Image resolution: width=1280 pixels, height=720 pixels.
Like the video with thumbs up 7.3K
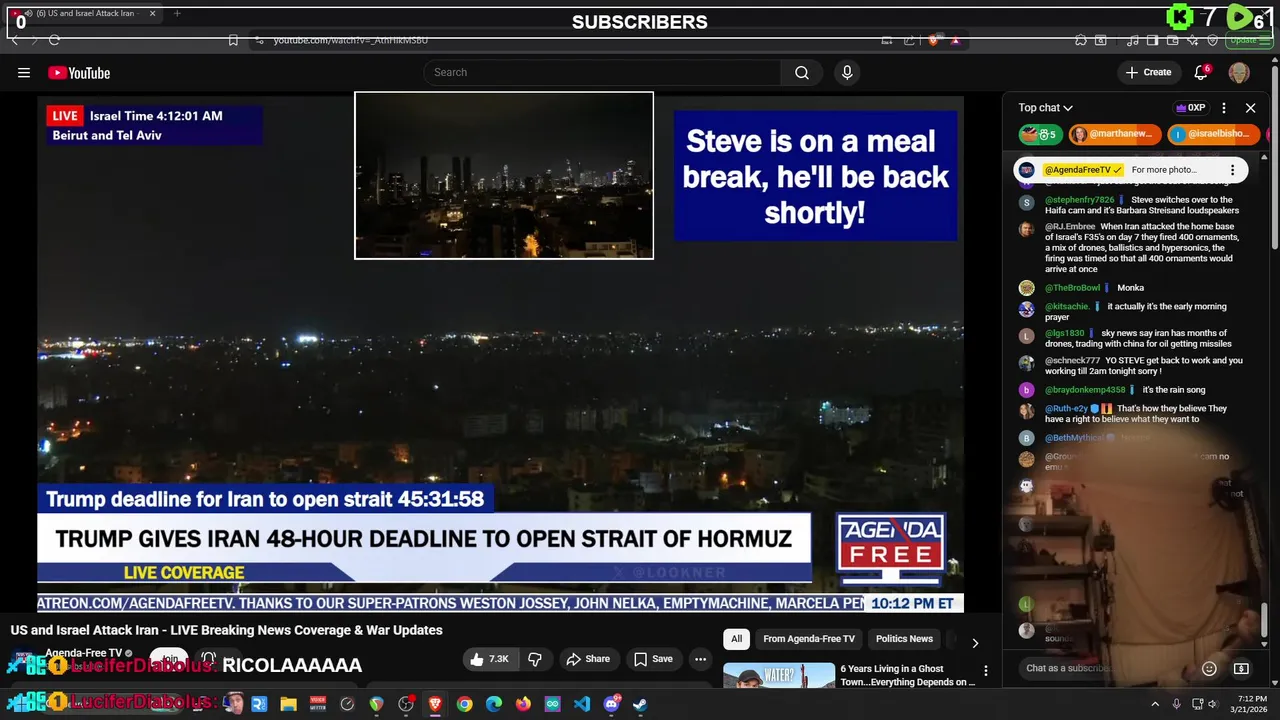coord(489,659)
